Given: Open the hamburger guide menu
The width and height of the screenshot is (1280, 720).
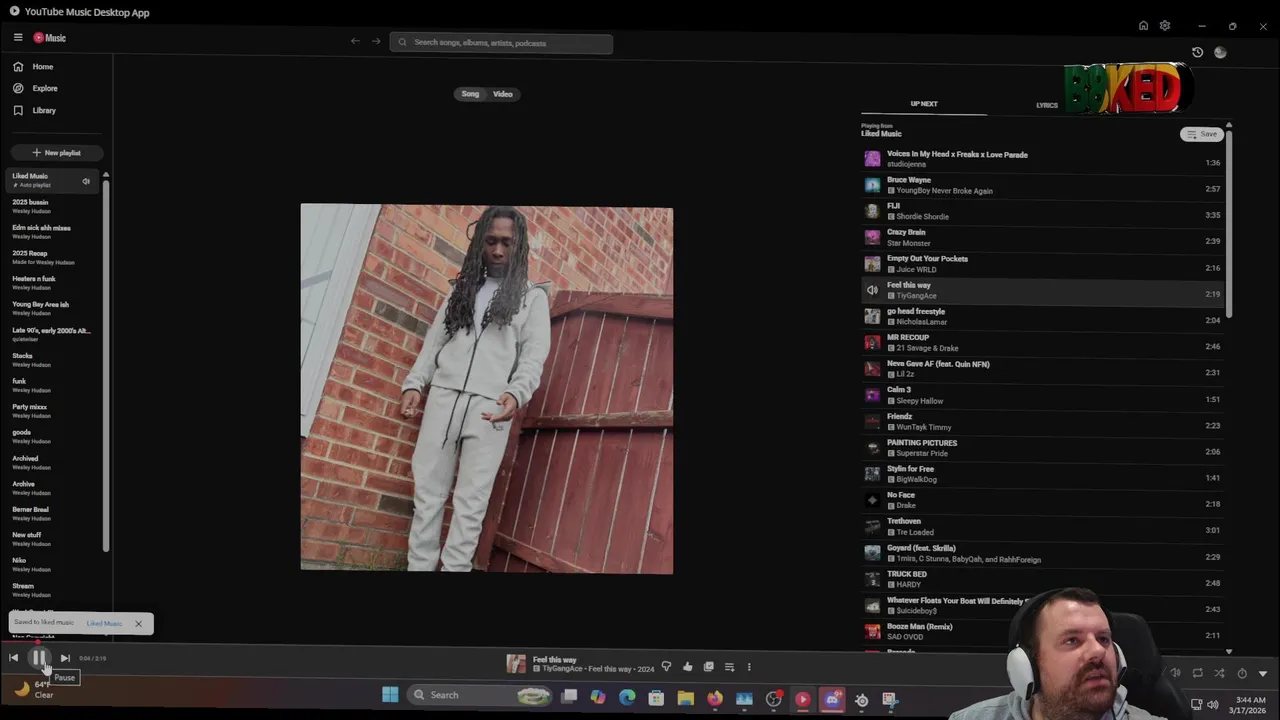Looking at the screenshot, I should coord(18,37).
